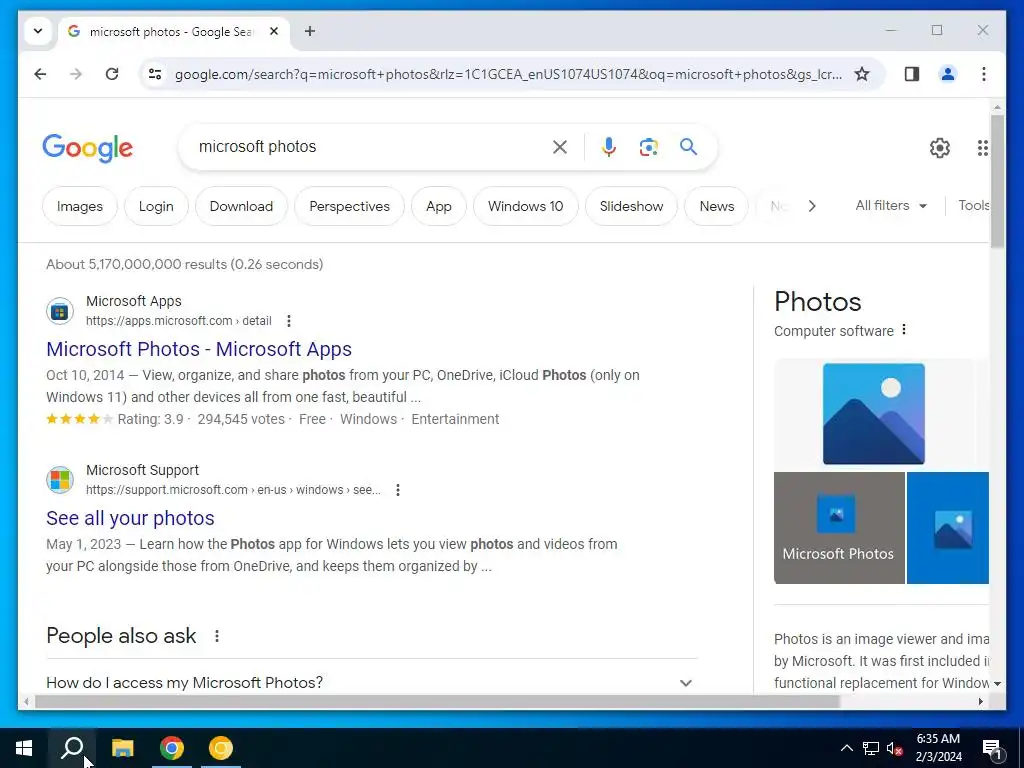Viewport: 1024px width, 768px height.
Task: Open options for Microsoft Apps result
Action: click(x=289, y=321)
